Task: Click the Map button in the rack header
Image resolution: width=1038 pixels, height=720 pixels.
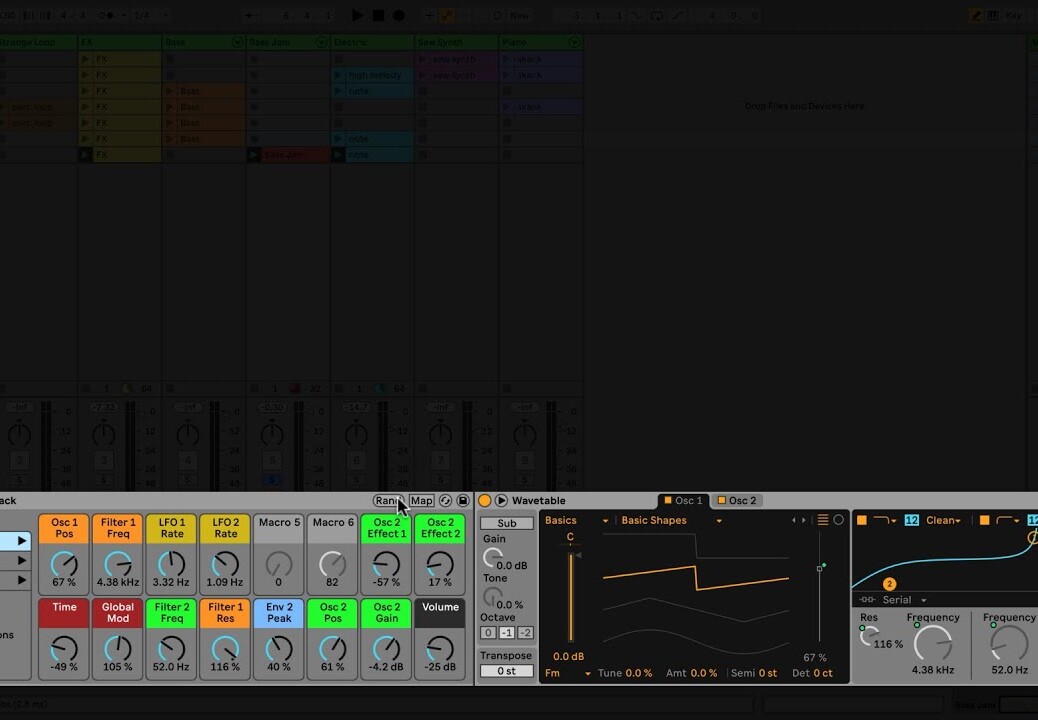Action: coord(421,501)
